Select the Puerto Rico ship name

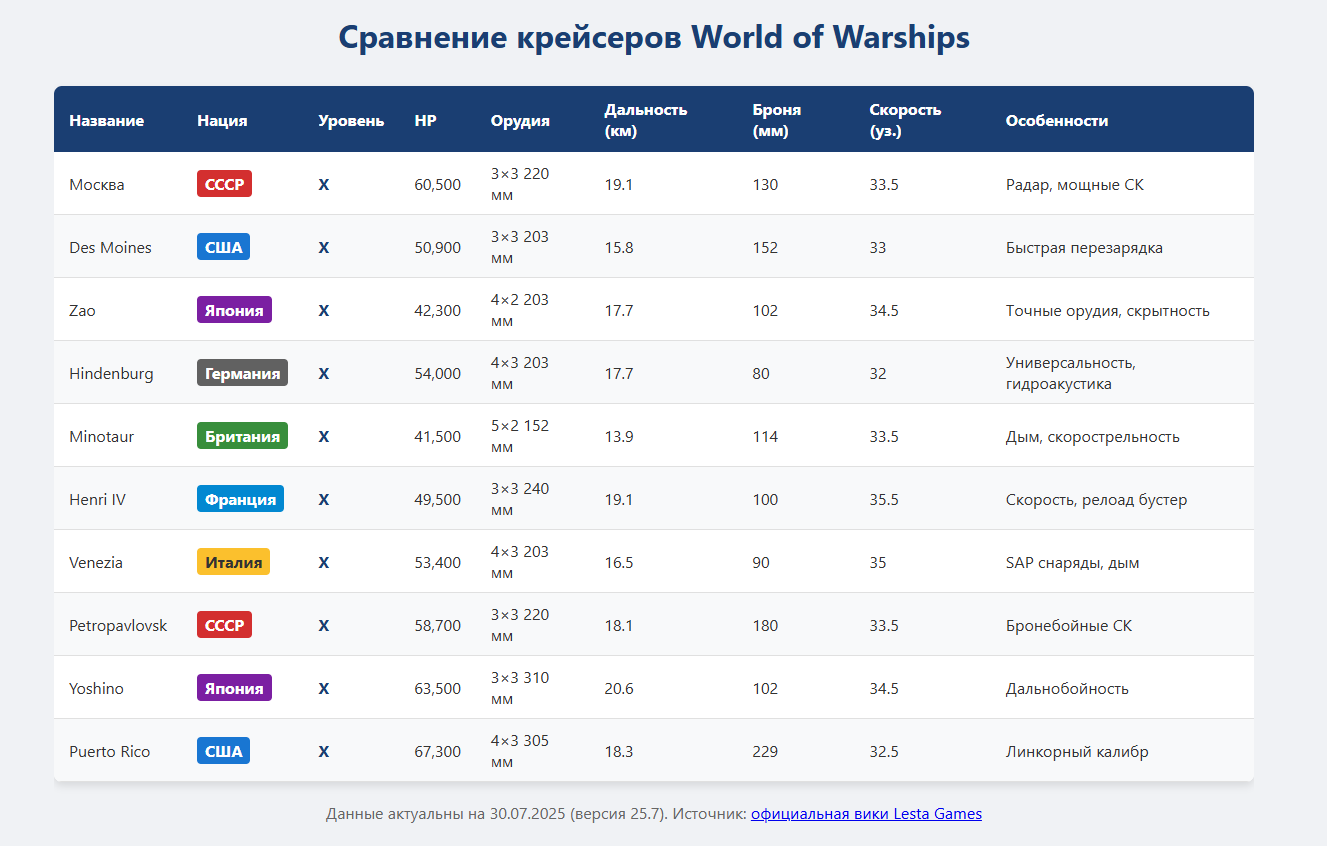click(109, 751)
